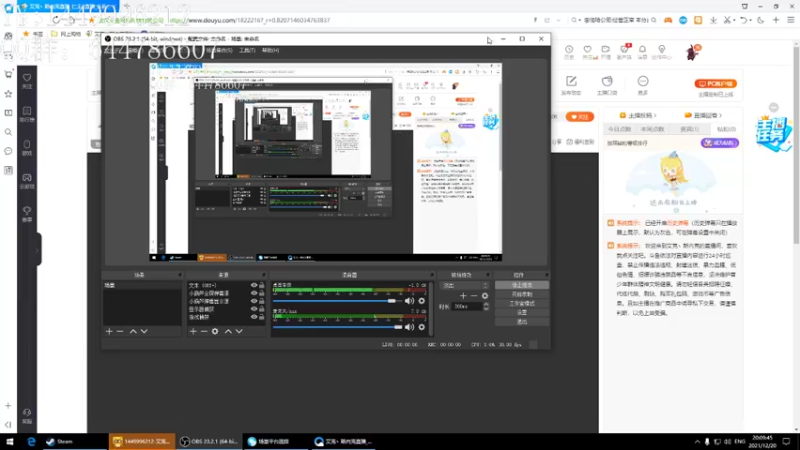Open source properties gear in Sources panel
The width and height of the screenshot is (800, 450).
[215, 332]
